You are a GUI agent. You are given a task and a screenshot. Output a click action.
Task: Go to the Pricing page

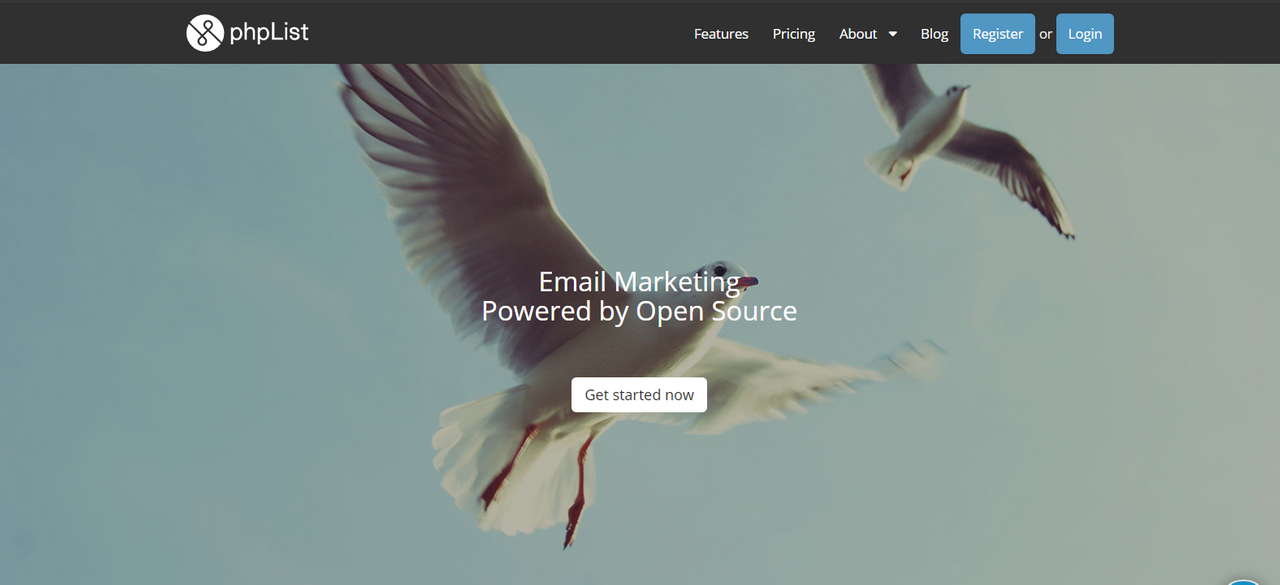794,34
